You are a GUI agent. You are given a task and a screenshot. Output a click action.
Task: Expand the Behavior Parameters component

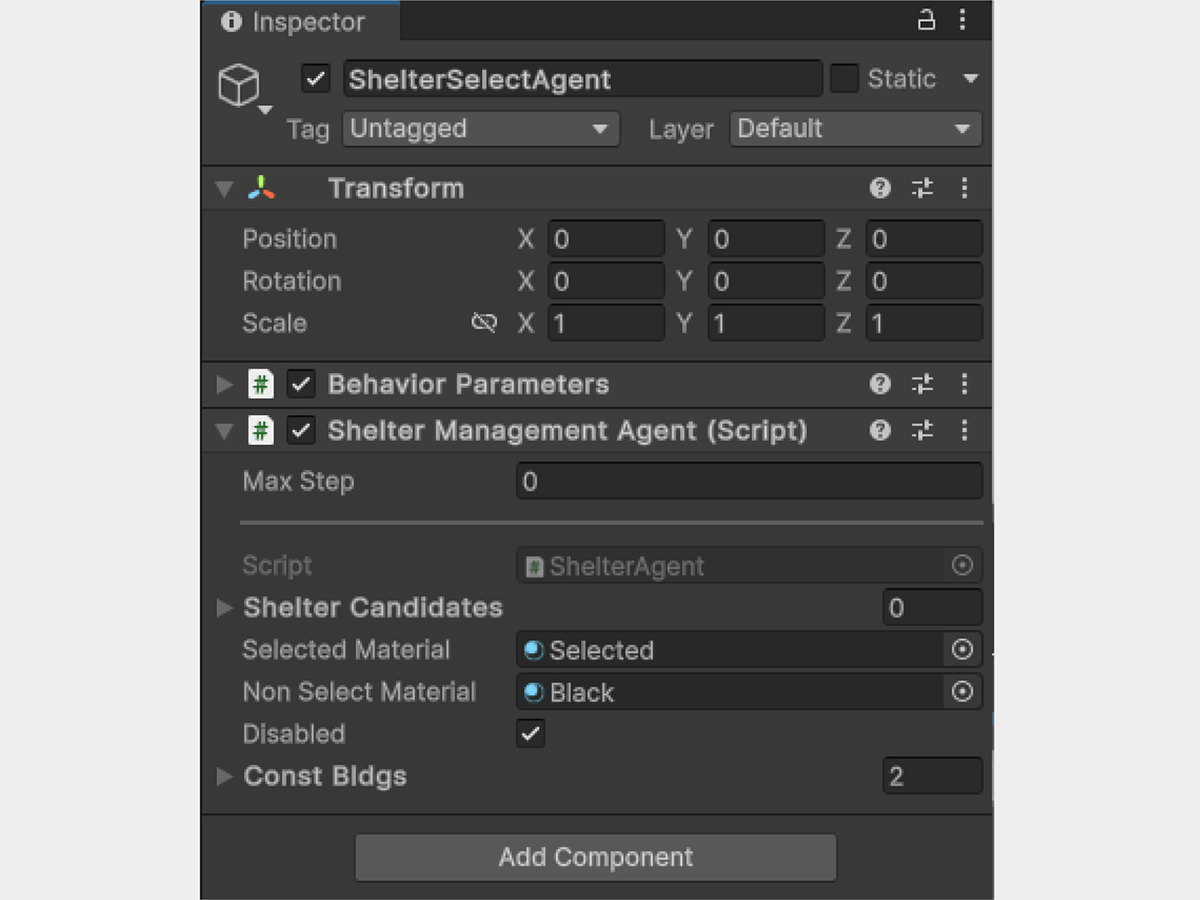(x=224, y=384)
